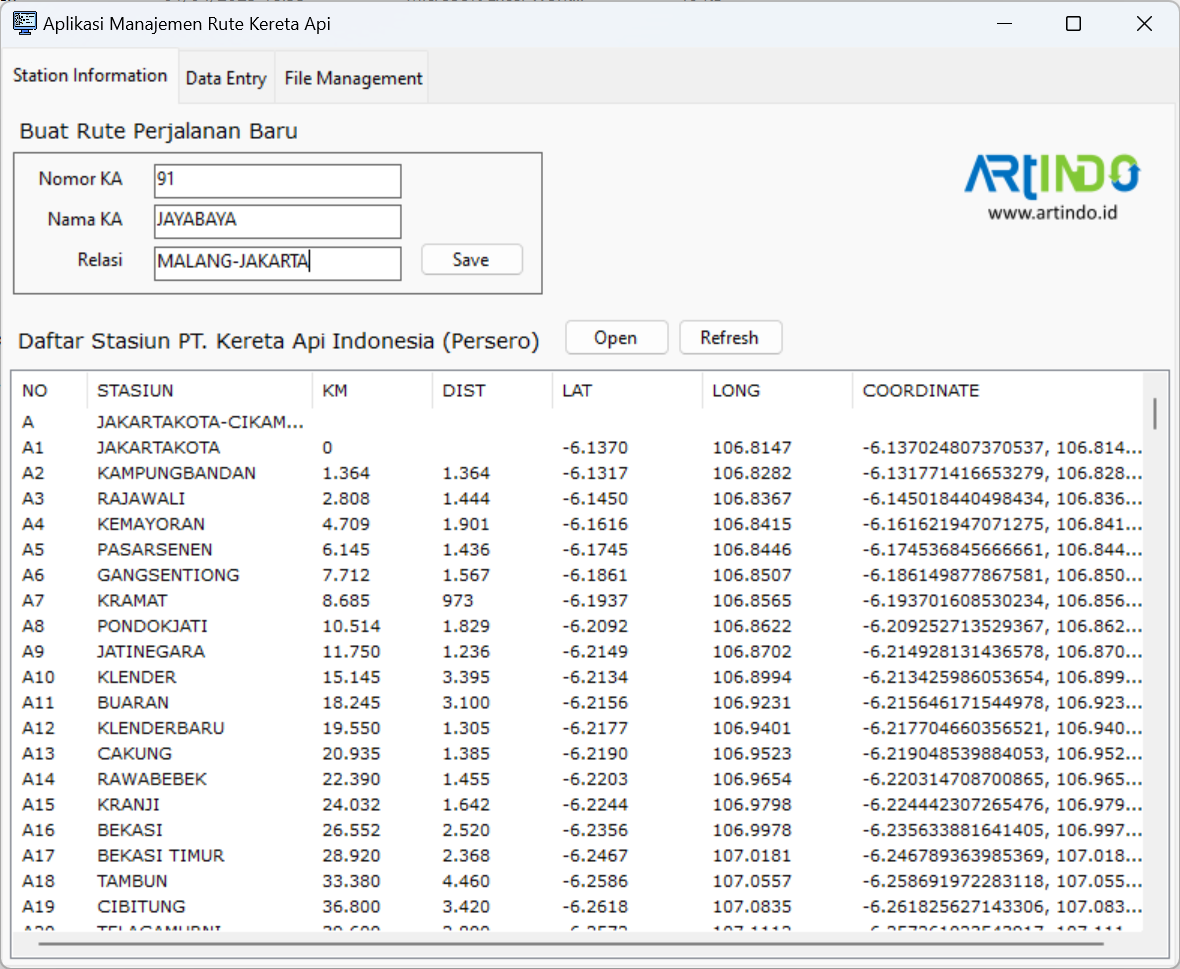This screenshot has height=969, width=1180.
Task: Maximize the application window
Action: click(x=1073, y=24)
